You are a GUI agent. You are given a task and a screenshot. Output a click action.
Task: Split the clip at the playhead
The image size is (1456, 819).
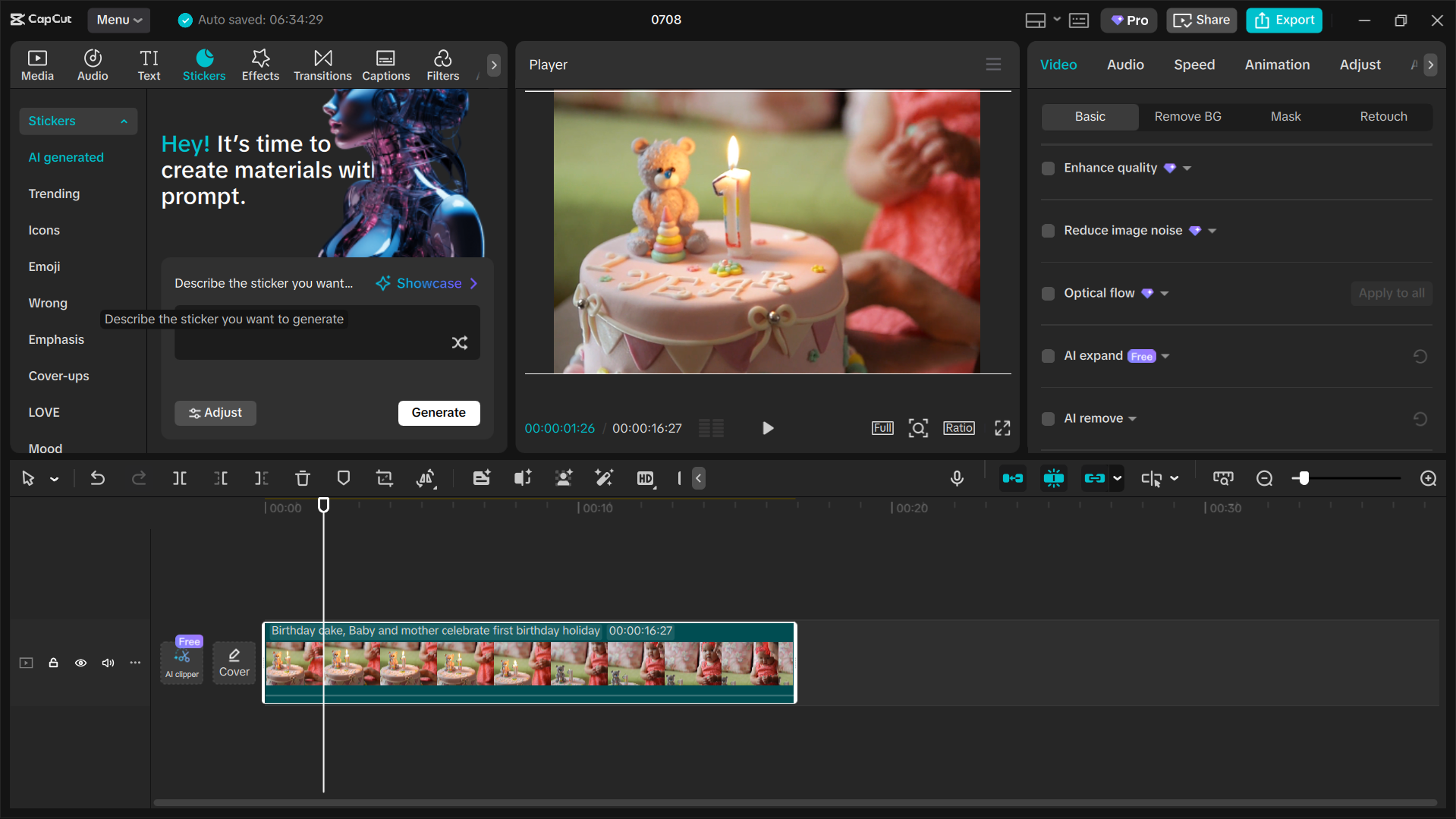180,478
